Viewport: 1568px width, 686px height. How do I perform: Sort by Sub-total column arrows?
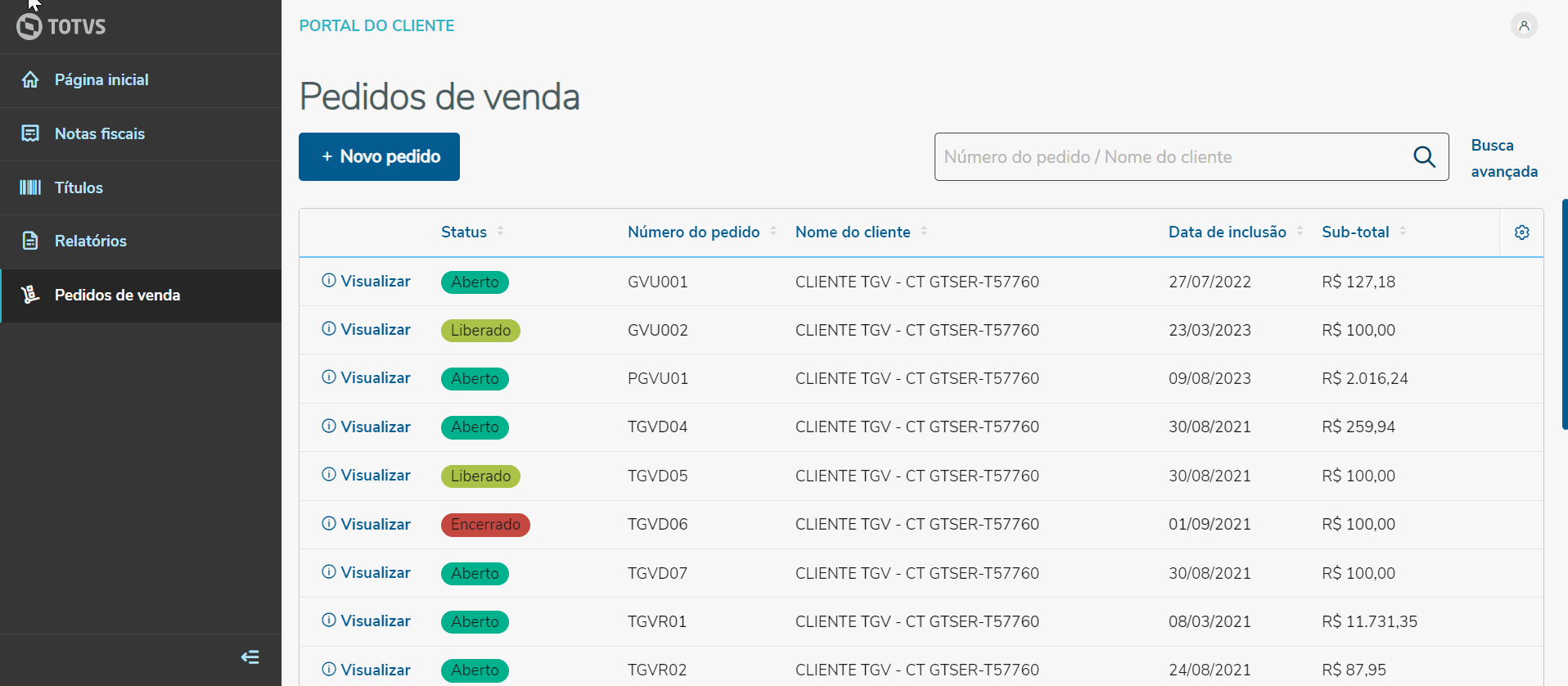[x=1403, y=232]
